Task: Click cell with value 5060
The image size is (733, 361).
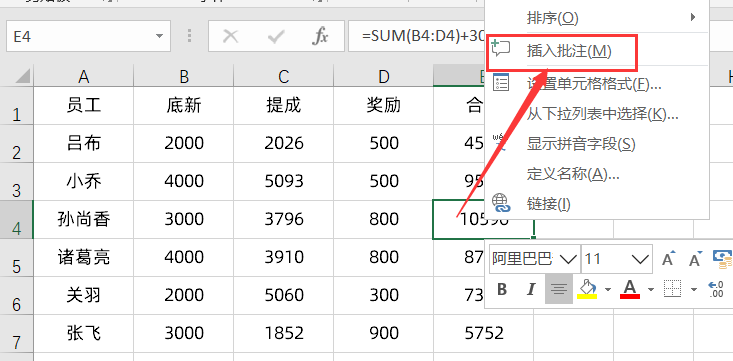Action: pyautogui.click(x=284, y=296)
